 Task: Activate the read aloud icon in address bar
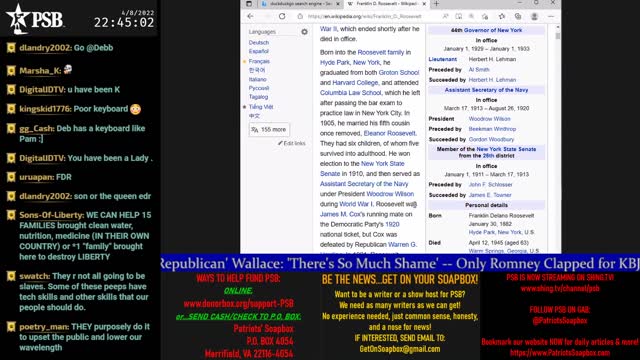tap(446, 16)
